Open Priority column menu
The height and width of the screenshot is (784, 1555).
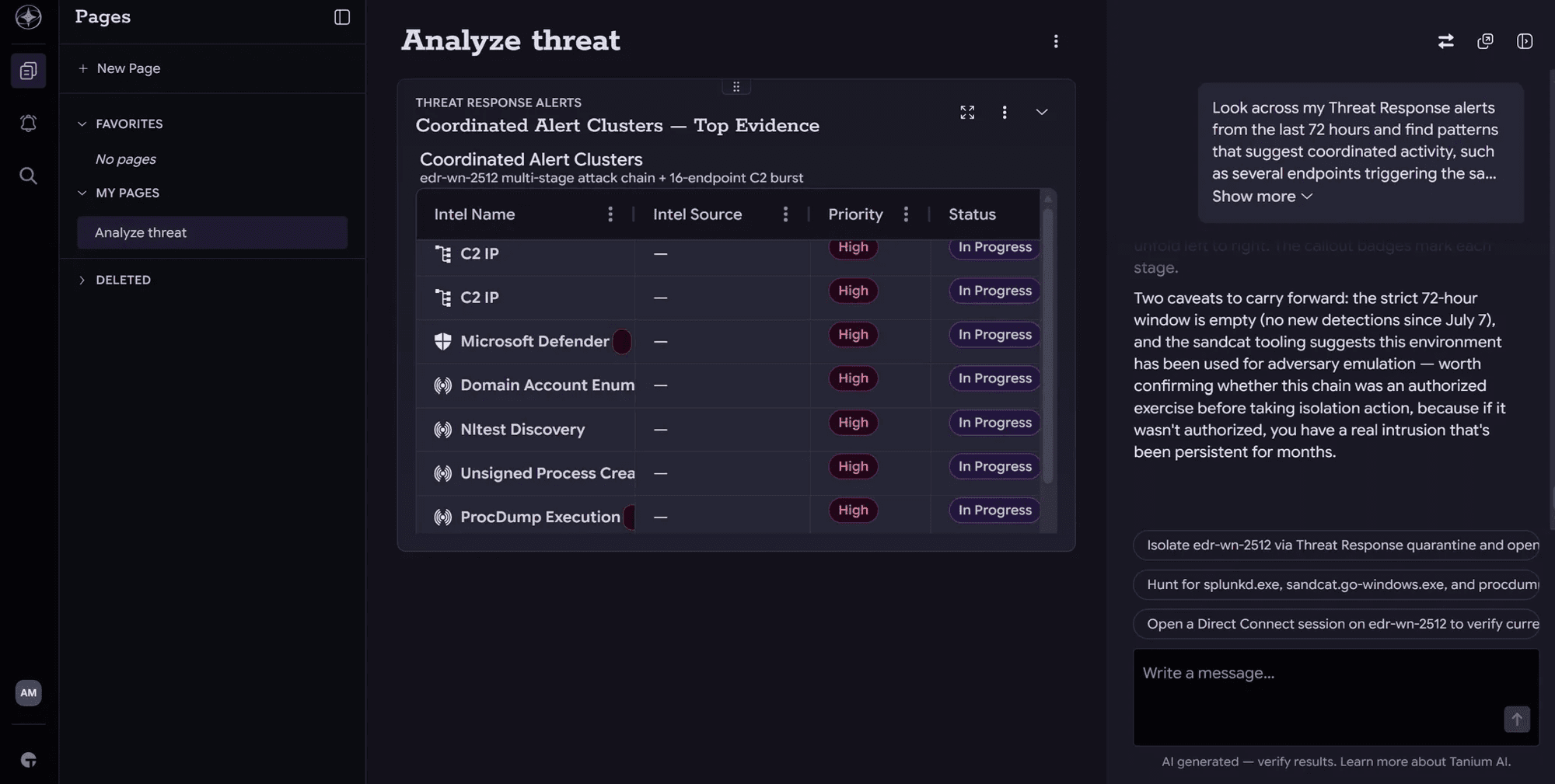(x=906, y=214)
